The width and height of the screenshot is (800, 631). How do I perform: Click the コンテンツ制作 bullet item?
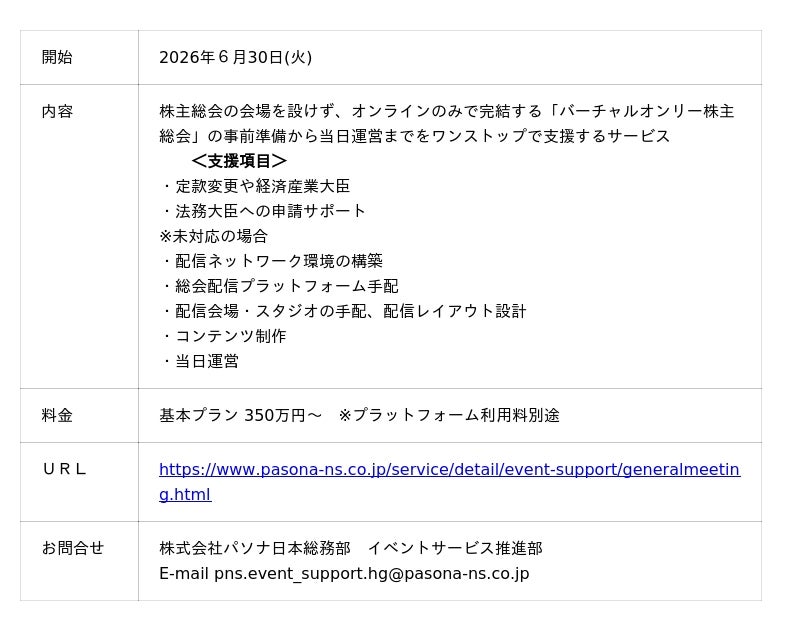coord(224,336)
